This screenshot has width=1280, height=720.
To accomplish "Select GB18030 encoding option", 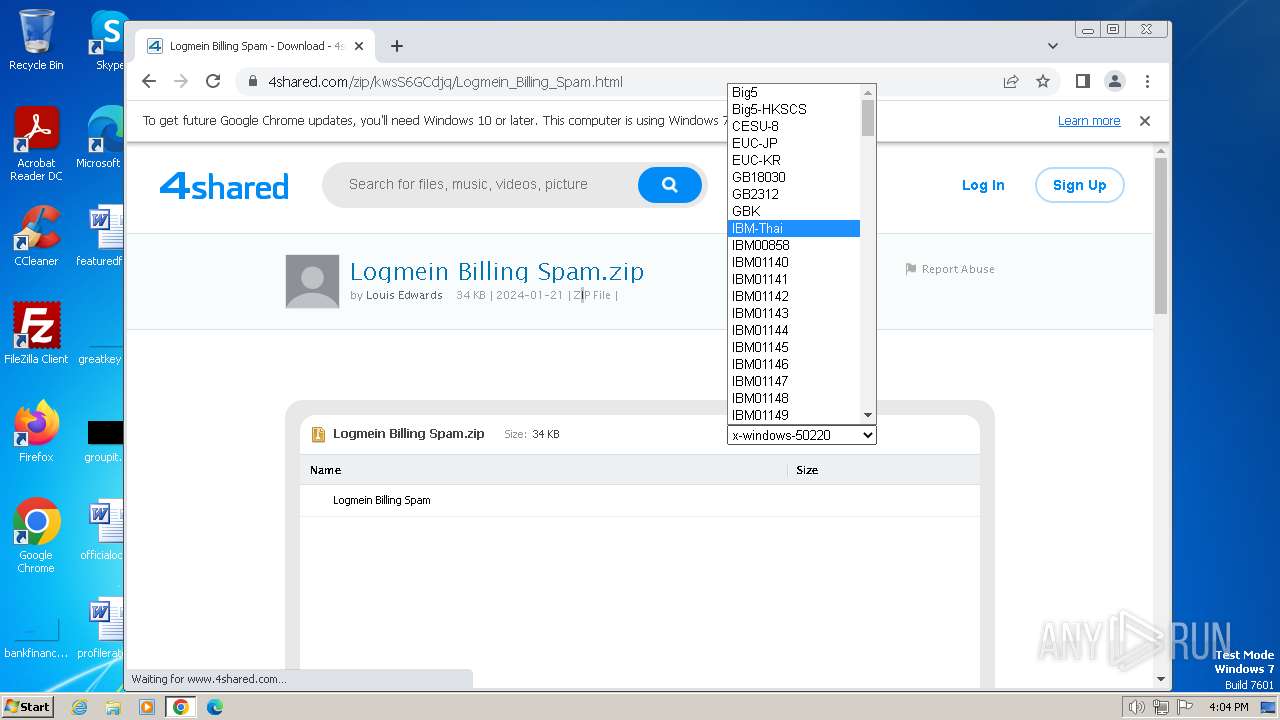I will click(x=794, y=177).
